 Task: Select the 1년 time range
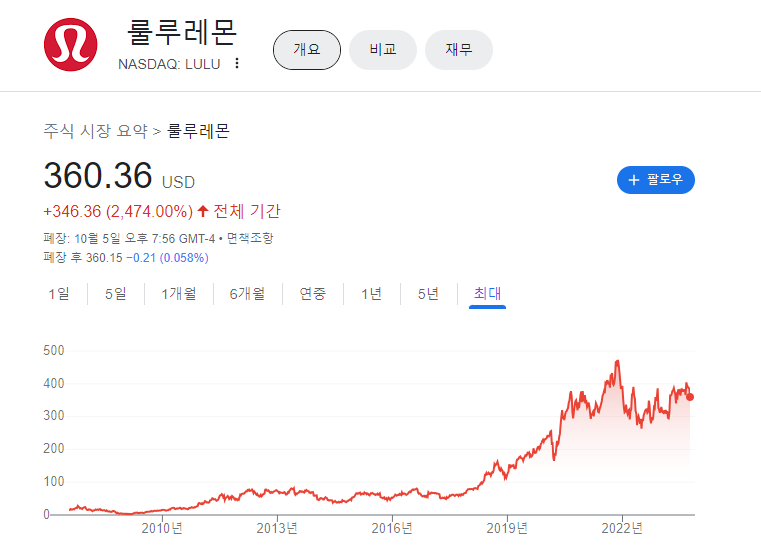point(371,294)
